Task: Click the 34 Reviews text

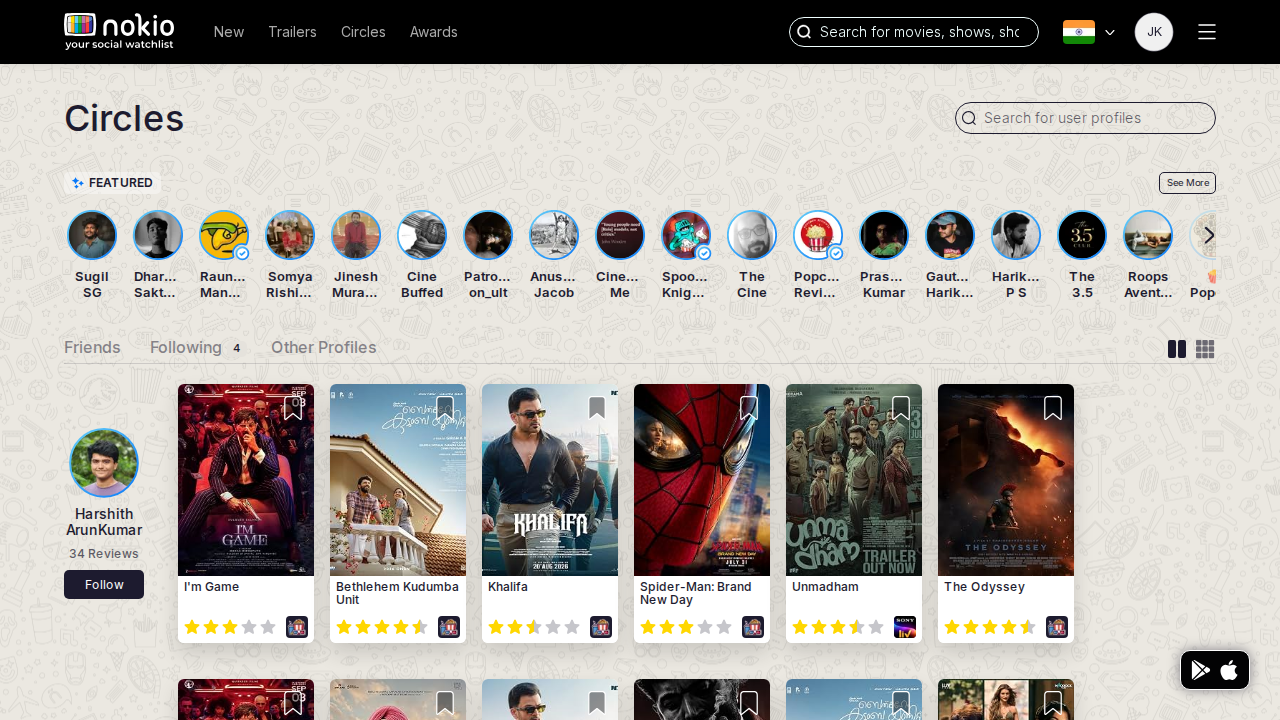Action: click(x=104, y=553)
